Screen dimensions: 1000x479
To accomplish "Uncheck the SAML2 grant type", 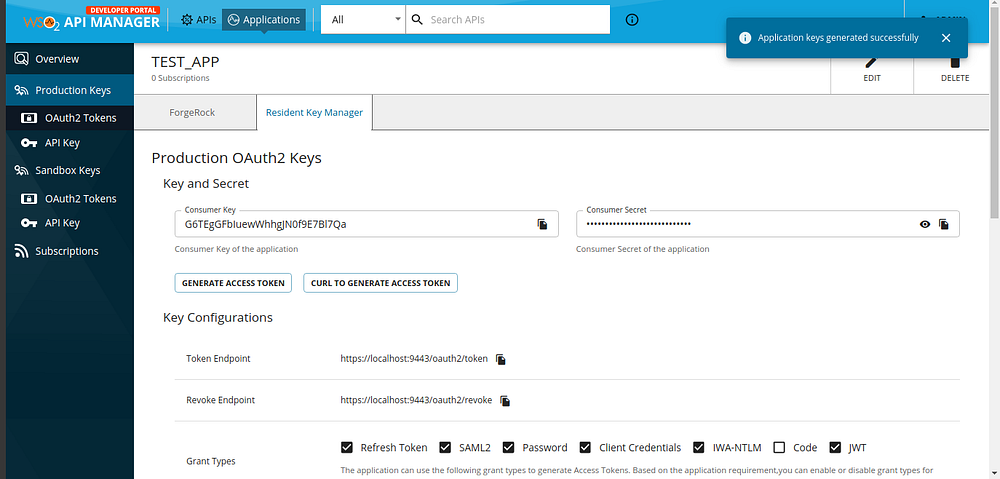I will tap(446, 447).
